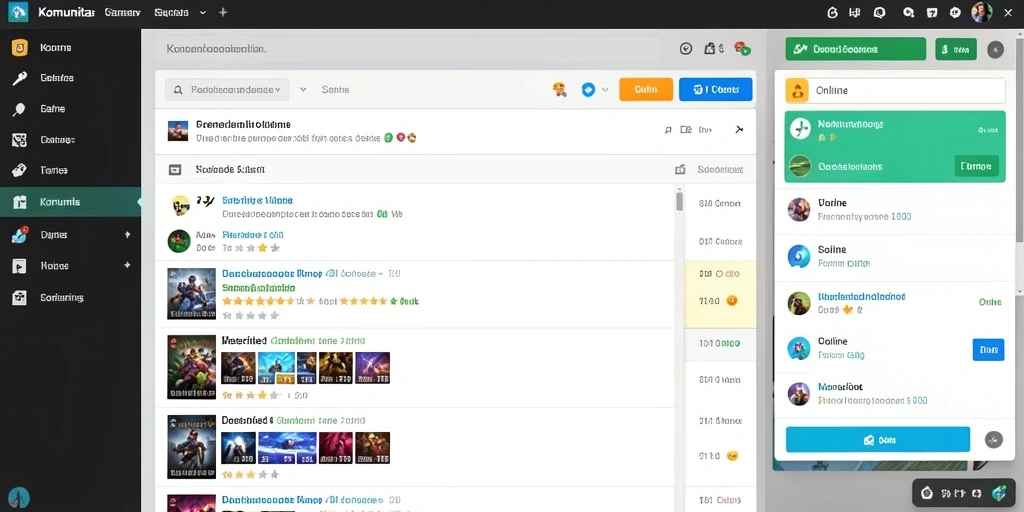This screenshot has width=1024, height=512.
Task: Open the highlighted Komunis sidebar item
Action: 71,202
